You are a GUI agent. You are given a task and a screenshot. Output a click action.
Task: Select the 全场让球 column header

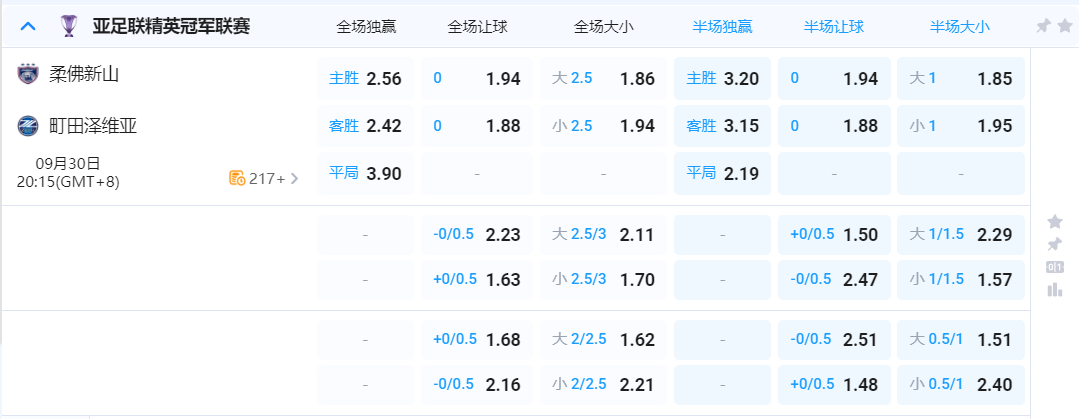tap(478, 27)
